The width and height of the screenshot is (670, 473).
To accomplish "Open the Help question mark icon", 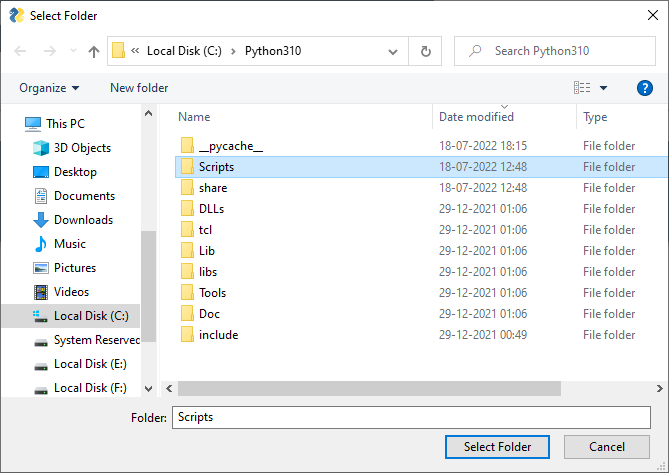I will 645,88.
